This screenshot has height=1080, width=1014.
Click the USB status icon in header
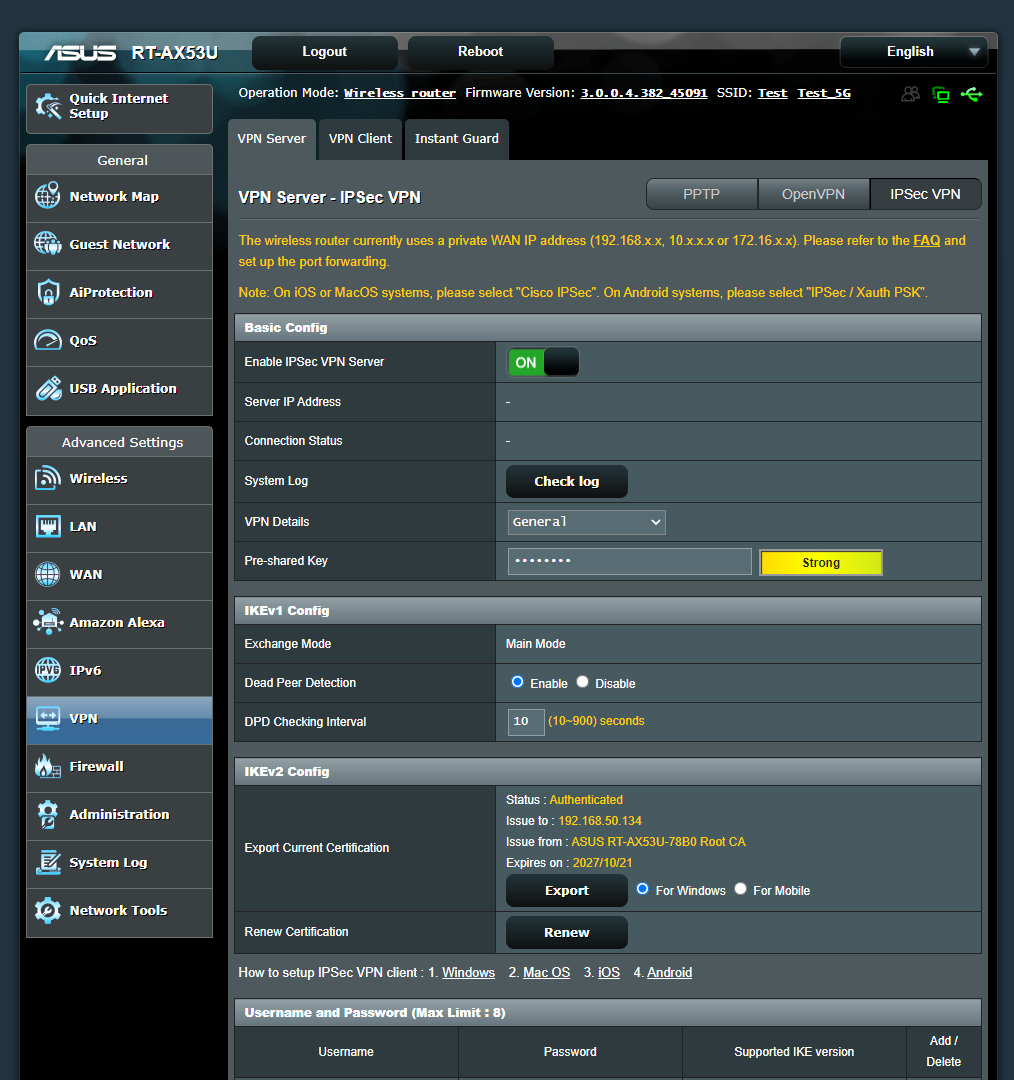click(971, 93)
